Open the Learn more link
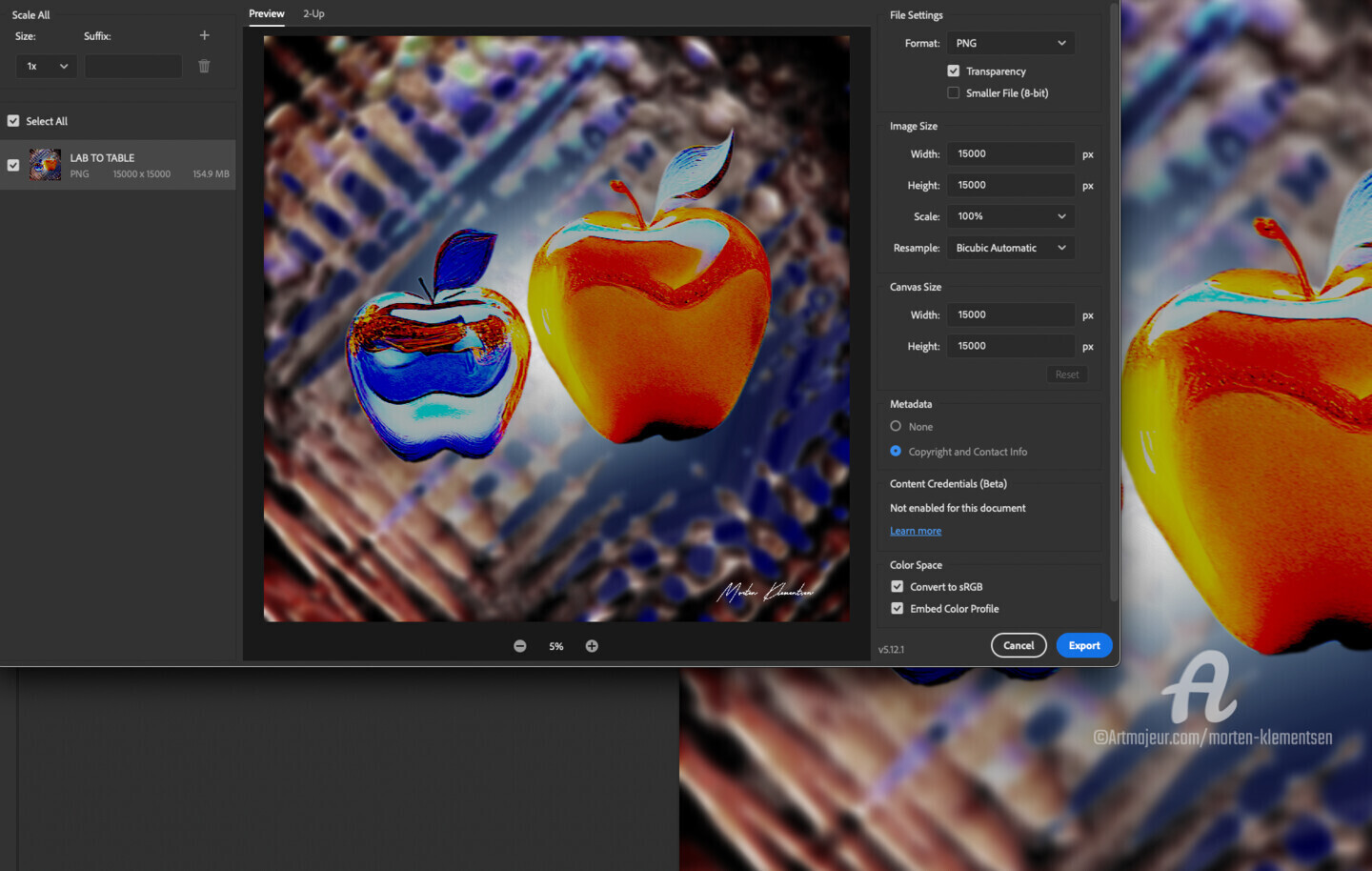This screenshot has height=871, width=1372. [916, 531]
